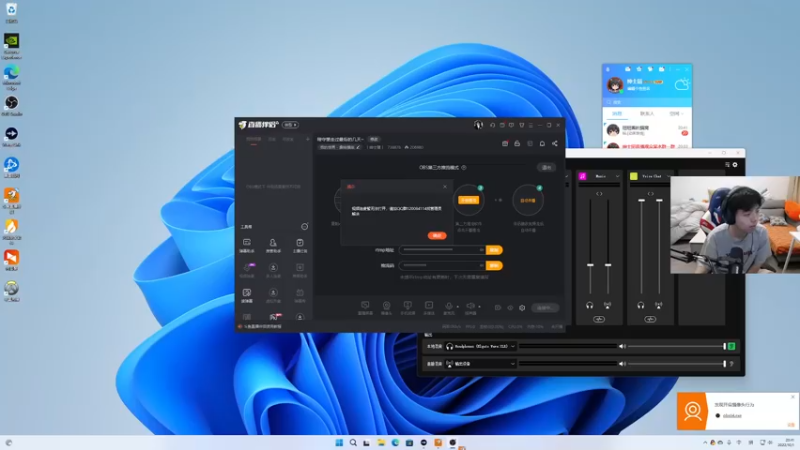Click the exit button for OBS mode

click(546, 167)
